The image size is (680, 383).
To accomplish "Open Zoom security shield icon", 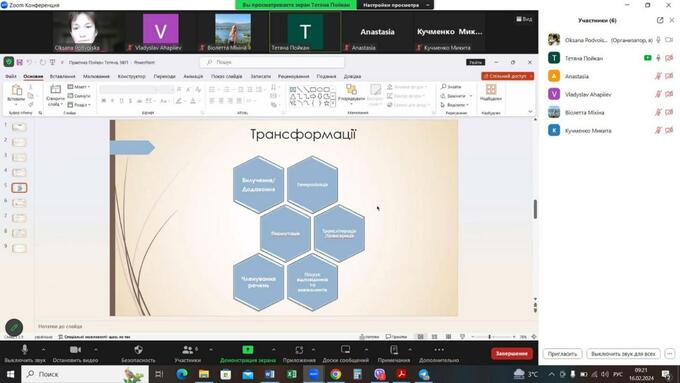I will coord(138,350).
